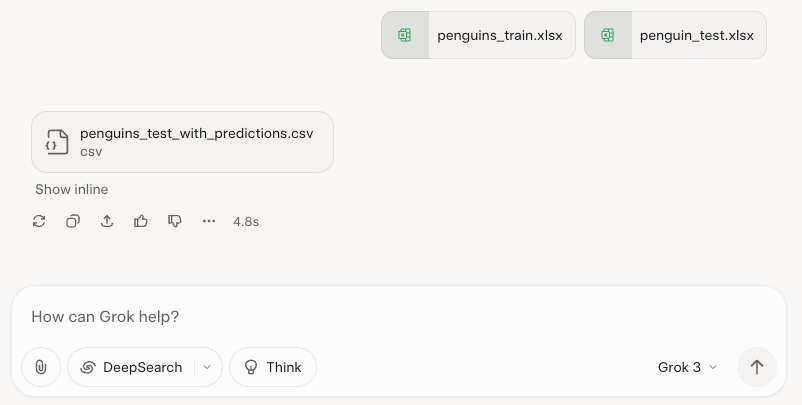
Task: Click Show inline link
Action: coord(72,189)
